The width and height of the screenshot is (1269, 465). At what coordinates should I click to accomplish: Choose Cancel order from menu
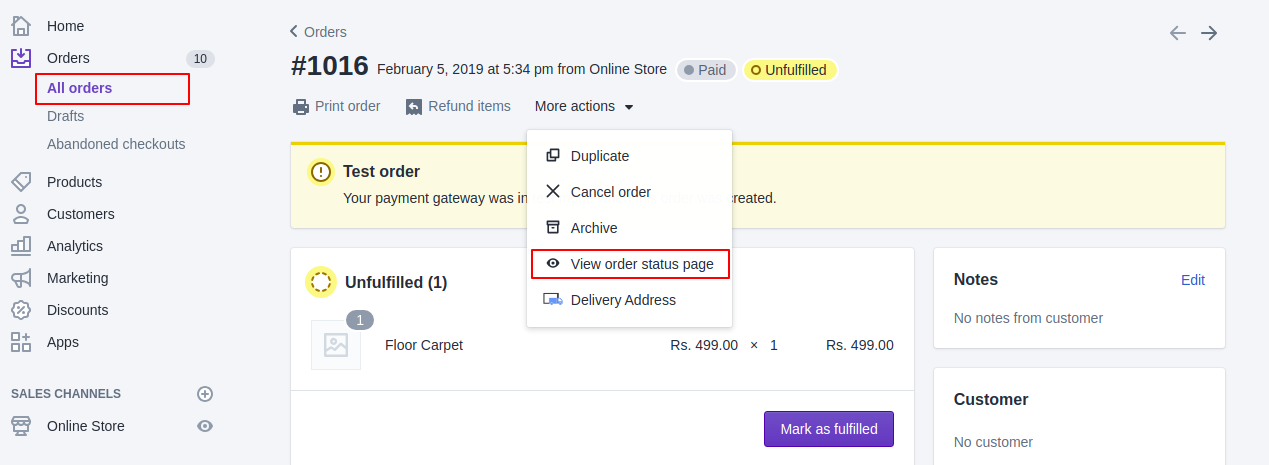tap(610, 192)
